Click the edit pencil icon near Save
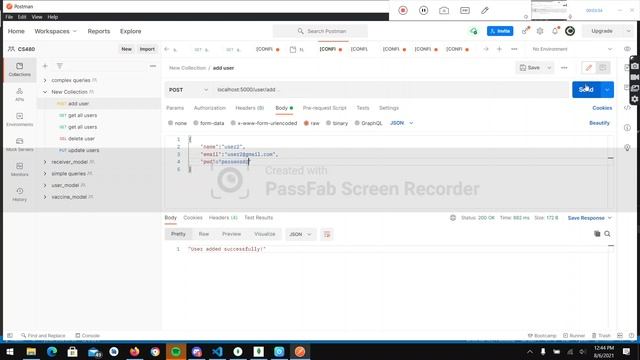640x360 pixels. (x=589, y=68)
